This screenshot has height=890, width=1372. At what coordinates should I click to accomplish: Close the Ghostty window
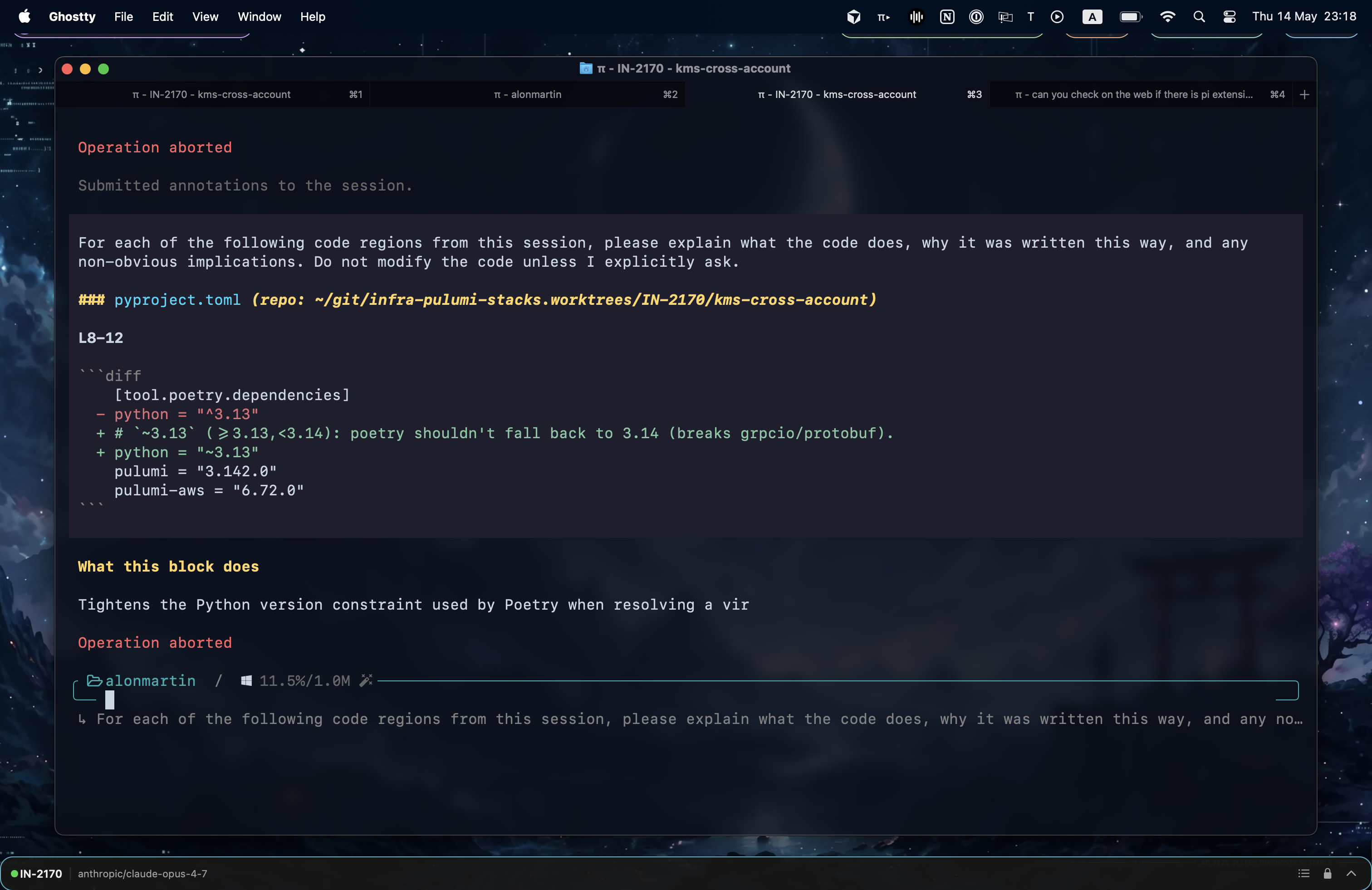tap(67, 68)
